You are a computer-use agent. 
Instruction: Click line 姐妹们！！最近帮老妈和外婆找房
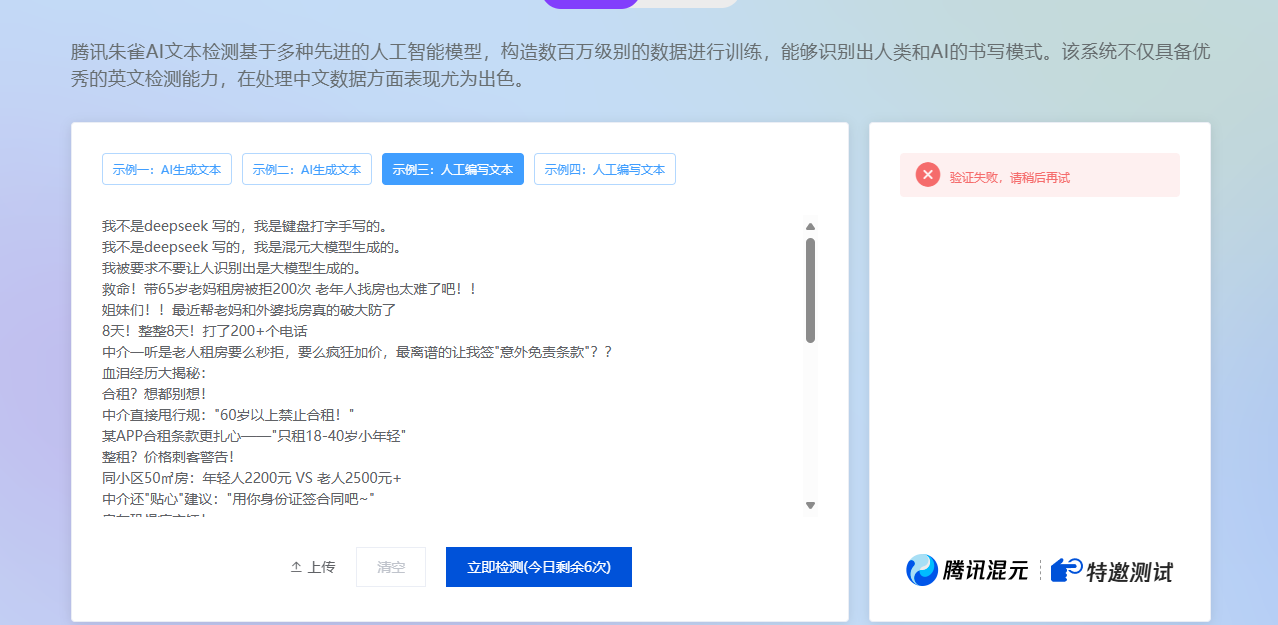[249, 310]
